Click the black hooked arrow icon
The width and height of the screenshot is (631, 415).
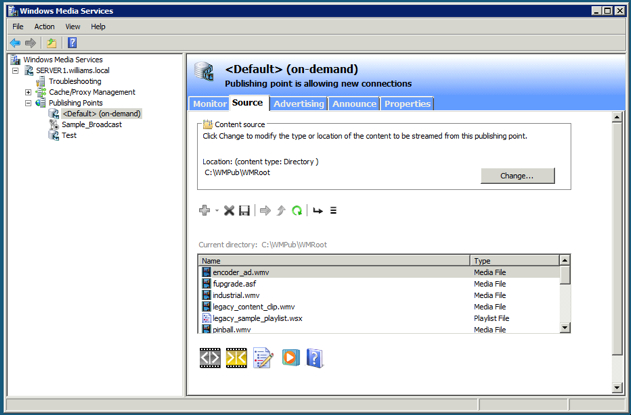coord(318,211)
